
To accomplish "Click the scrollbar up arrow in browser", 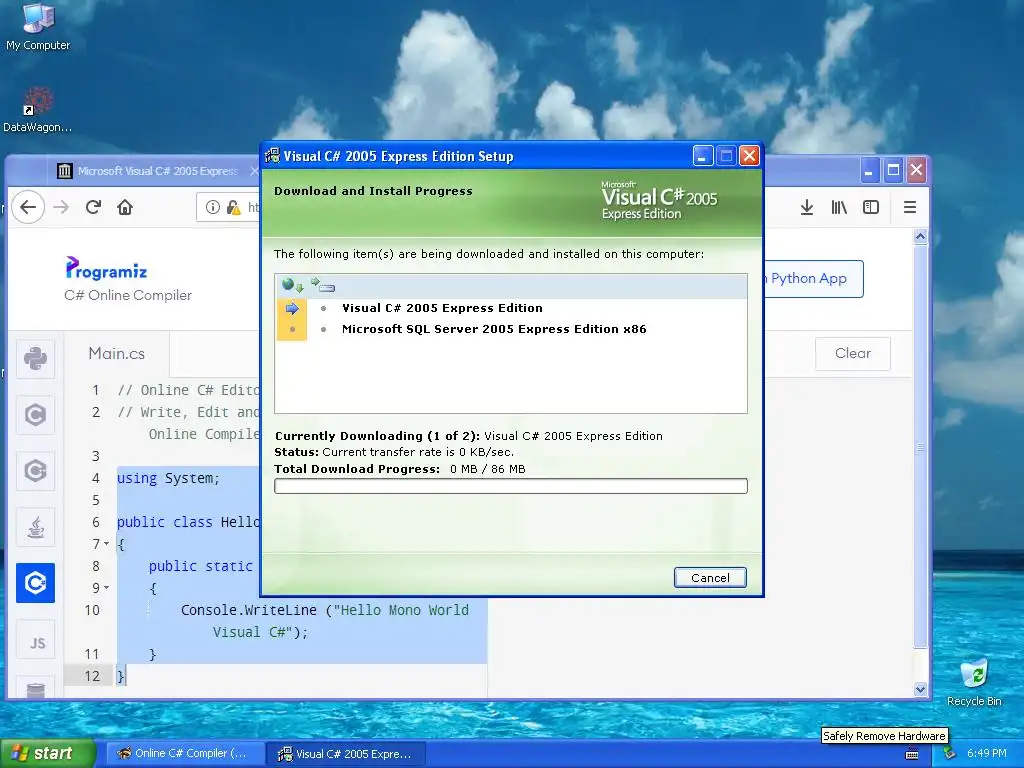I will point(921,236).
